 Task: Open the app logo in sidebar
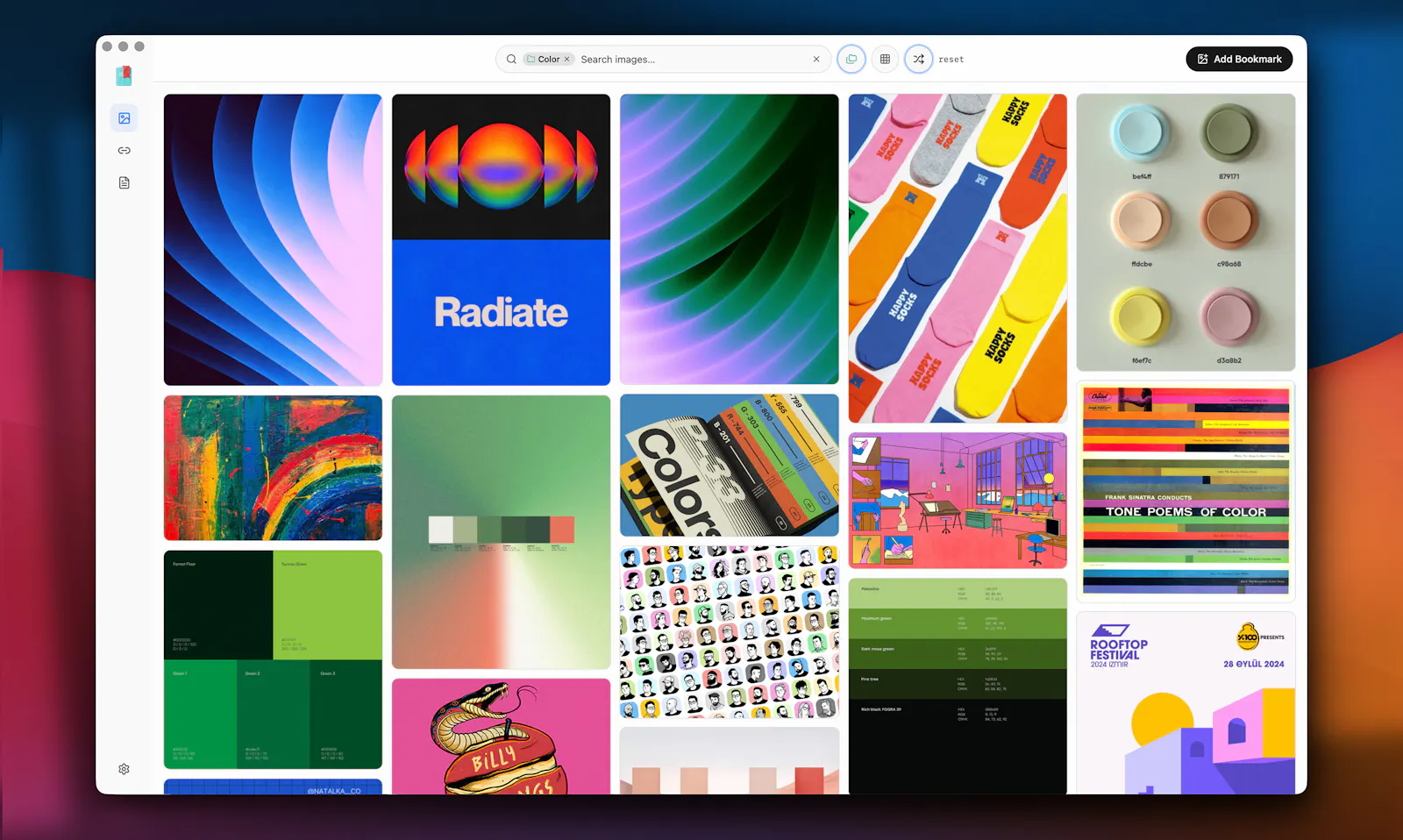(x=124, y=76)
